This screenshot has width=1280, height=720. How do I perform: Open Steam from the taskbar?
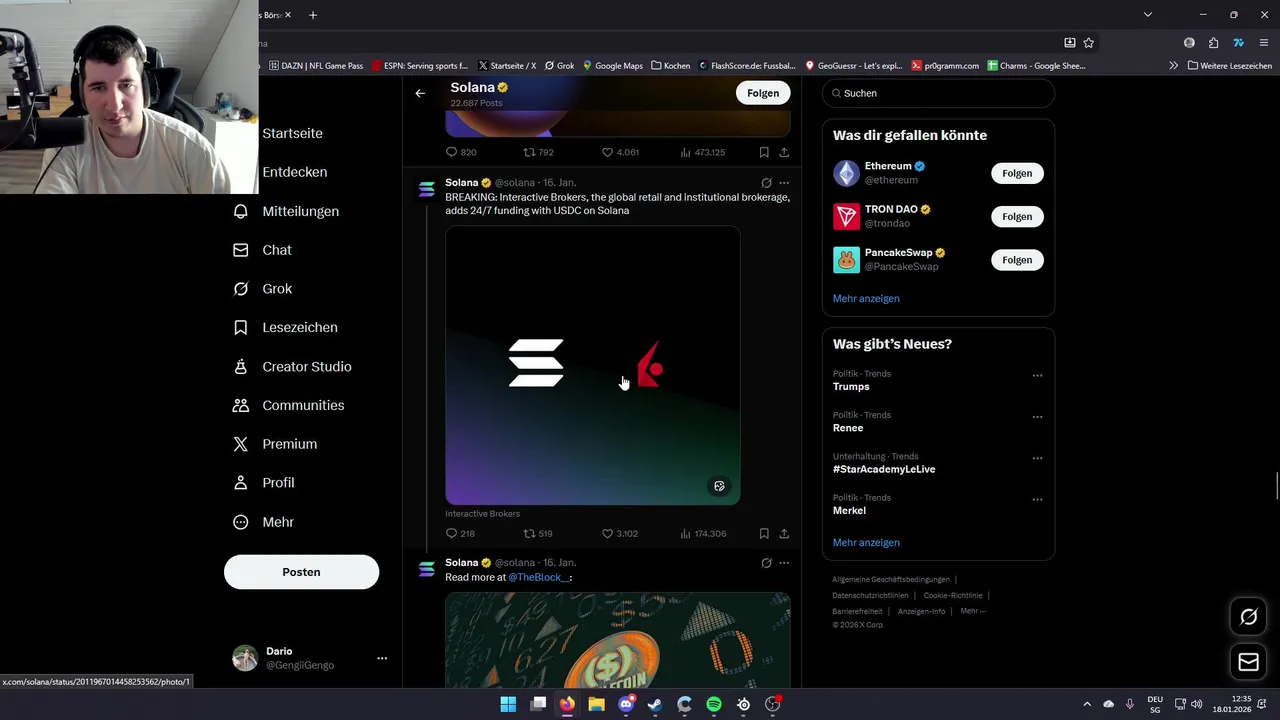pos(655,704)
